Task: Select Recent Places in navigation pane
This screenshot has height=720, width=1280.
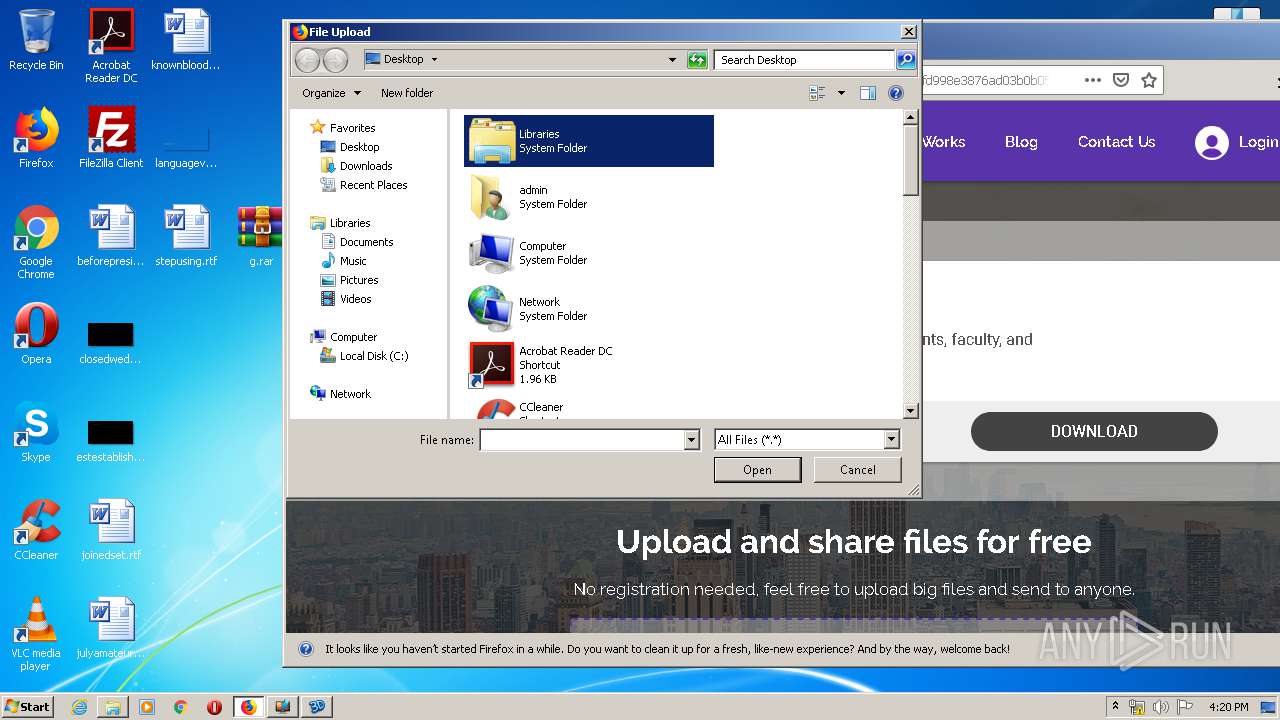Action: (x=364, y=185)
